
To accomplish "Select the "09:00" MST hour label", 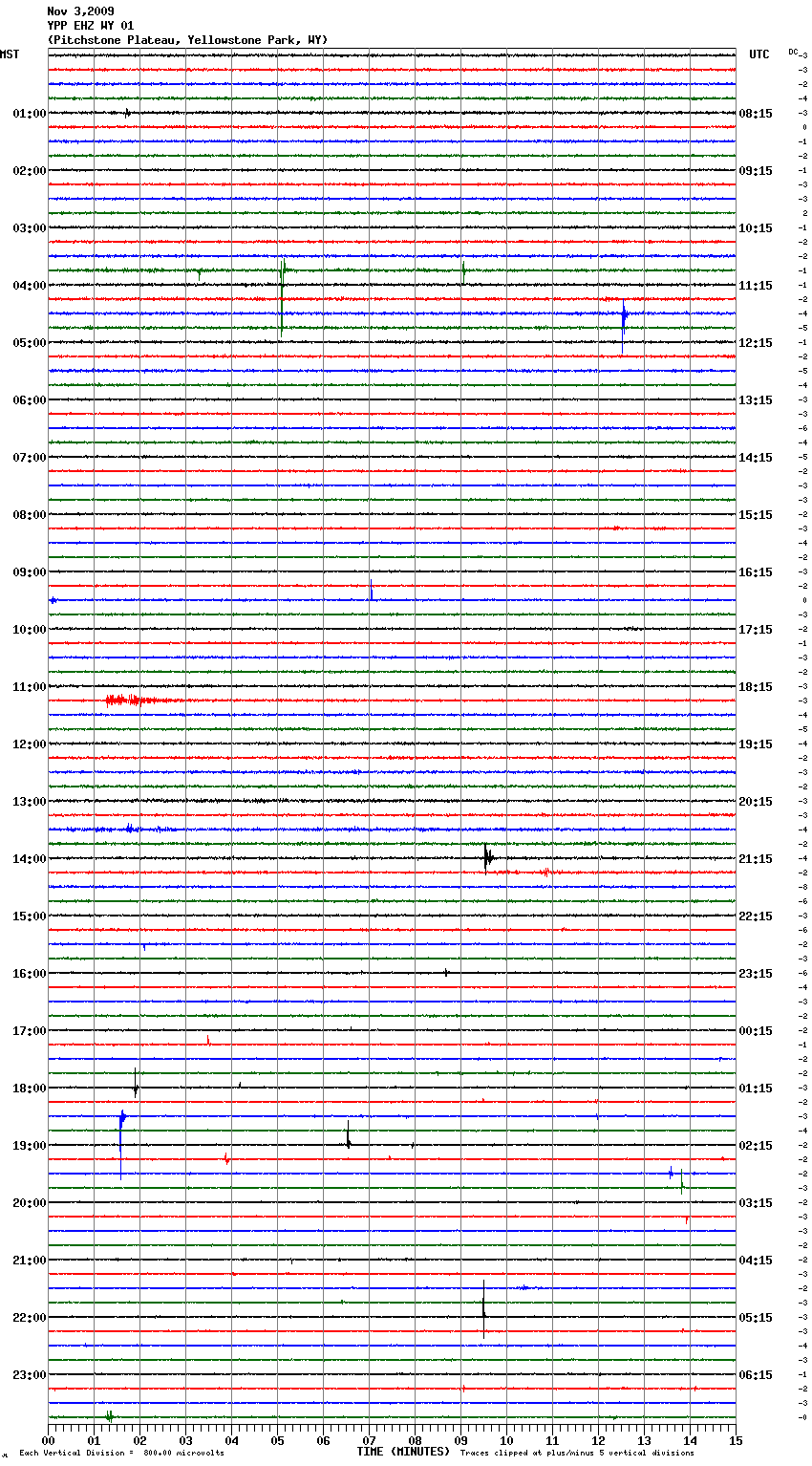I will 30,572.
